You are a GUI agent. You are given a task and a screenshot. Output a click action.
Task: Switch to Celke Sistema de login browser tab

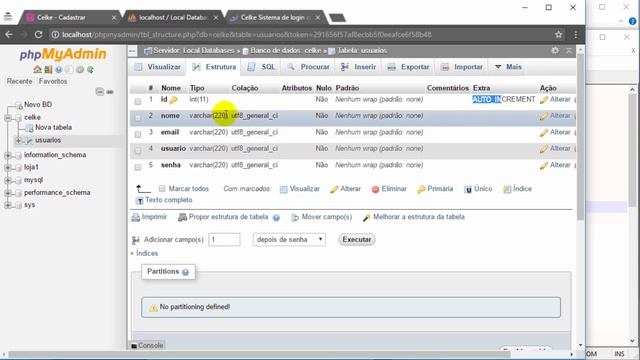(x=275, y=18)
